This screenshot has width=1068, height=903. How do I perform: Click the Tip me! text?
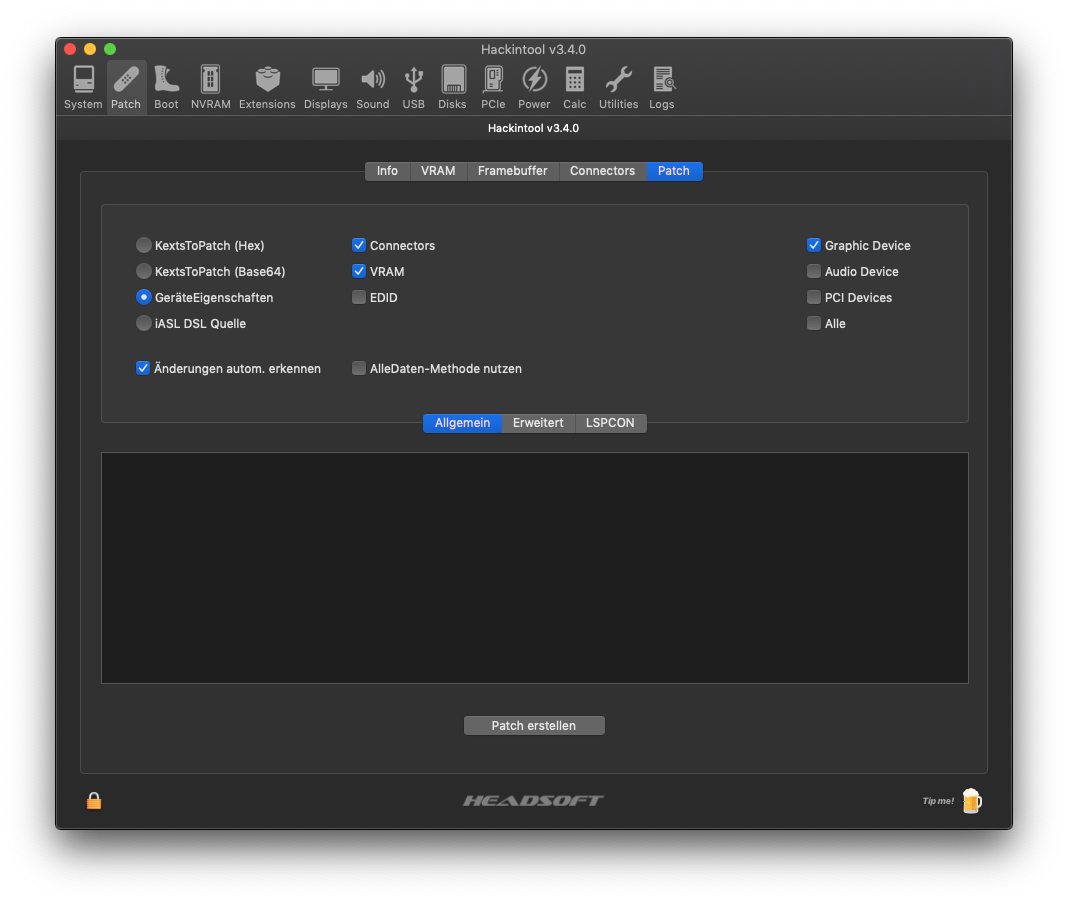[x=938, y=801]
